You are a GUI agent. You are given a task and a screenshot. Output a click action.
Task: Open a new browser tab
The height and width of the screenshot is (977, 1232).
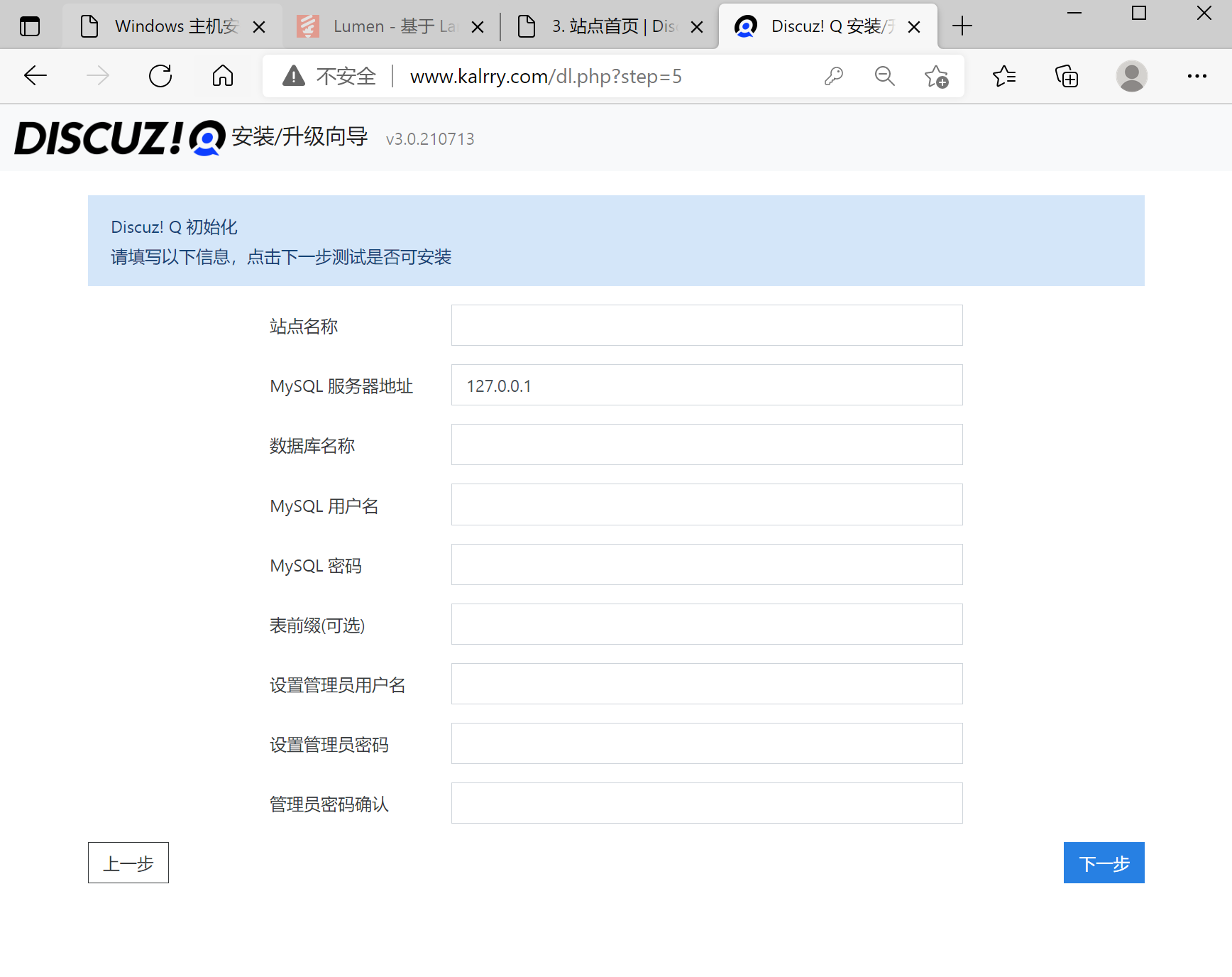tap(962, 26)
